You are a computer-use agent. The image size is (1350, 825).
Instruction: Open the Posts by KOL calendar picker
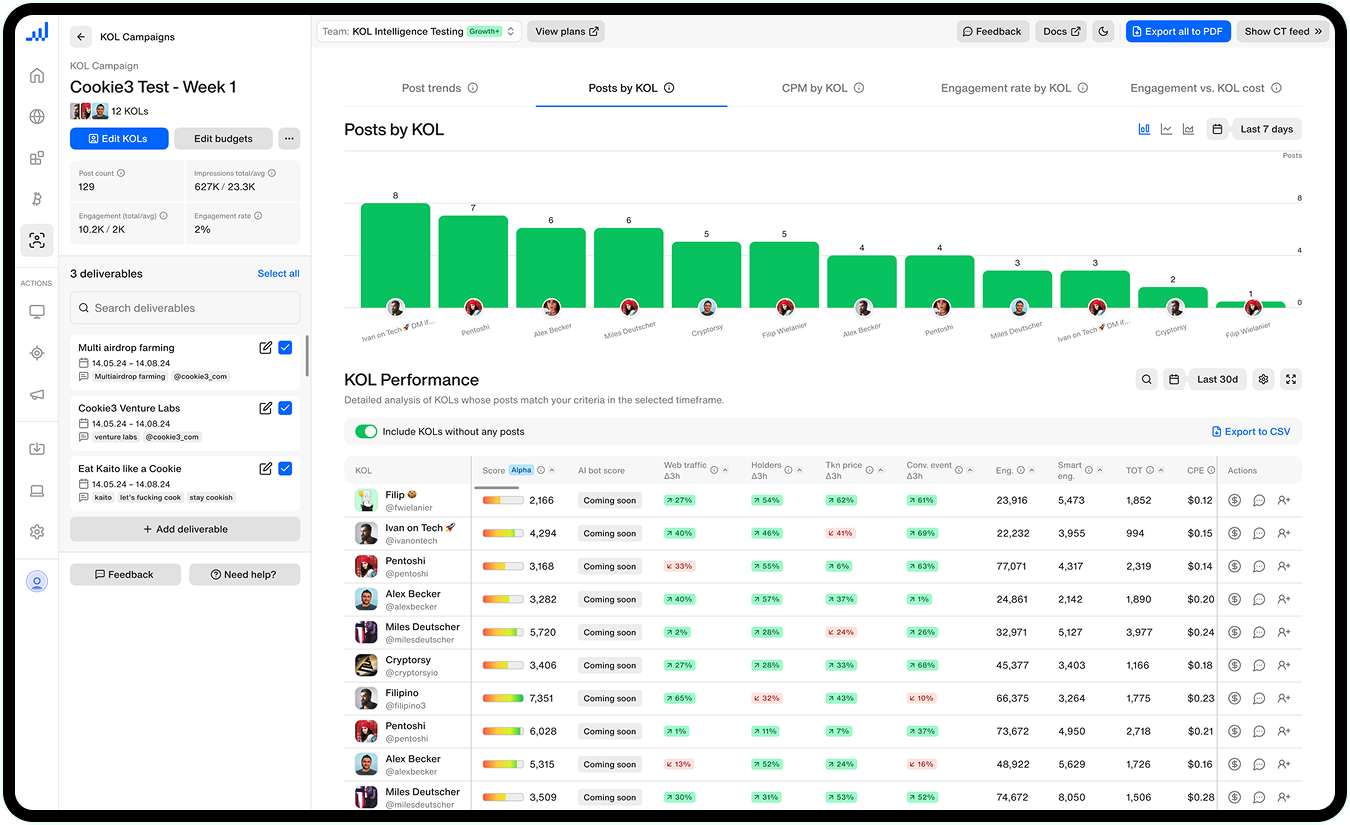coord(1217,129)
